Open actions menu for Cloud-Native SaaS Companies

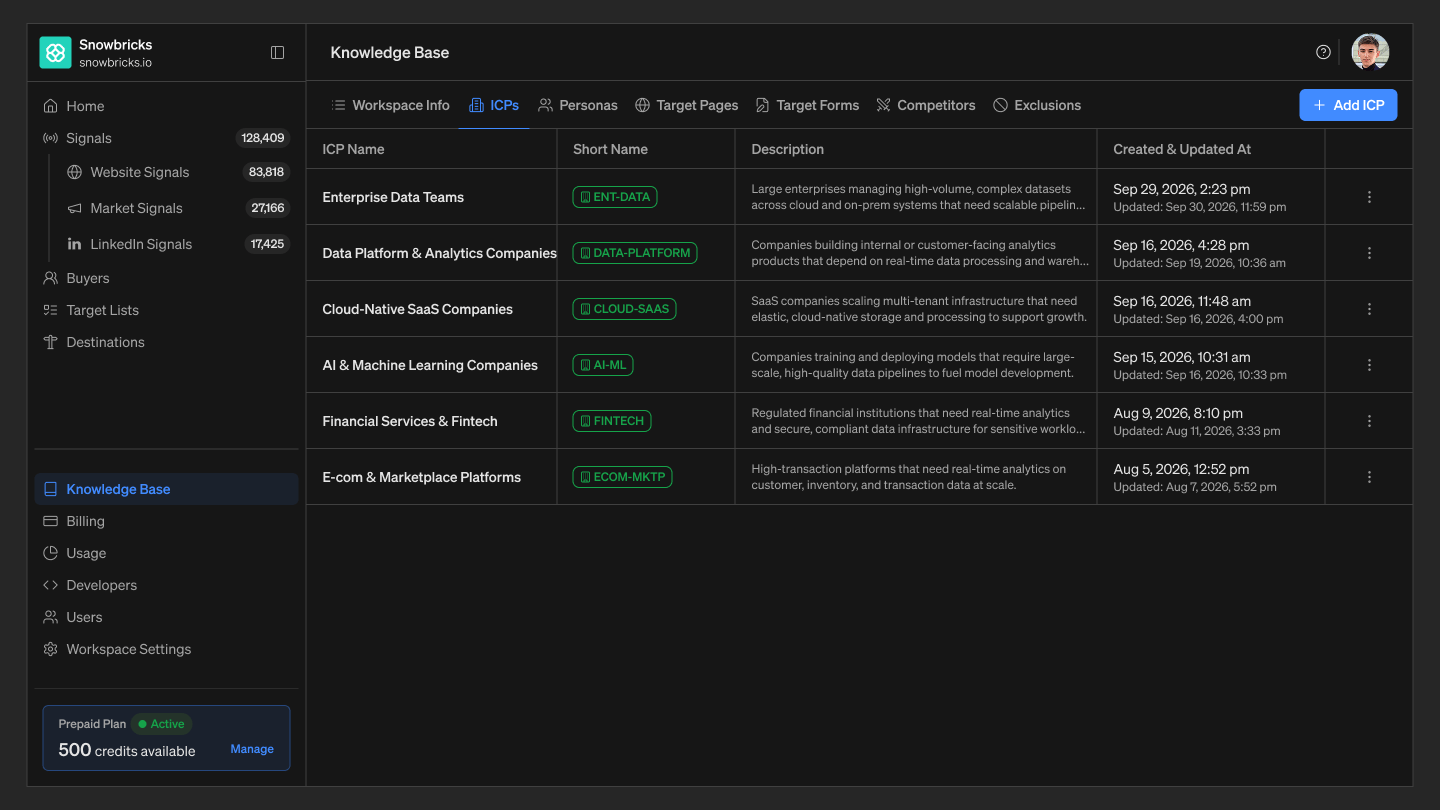(x=1369, y=309)
